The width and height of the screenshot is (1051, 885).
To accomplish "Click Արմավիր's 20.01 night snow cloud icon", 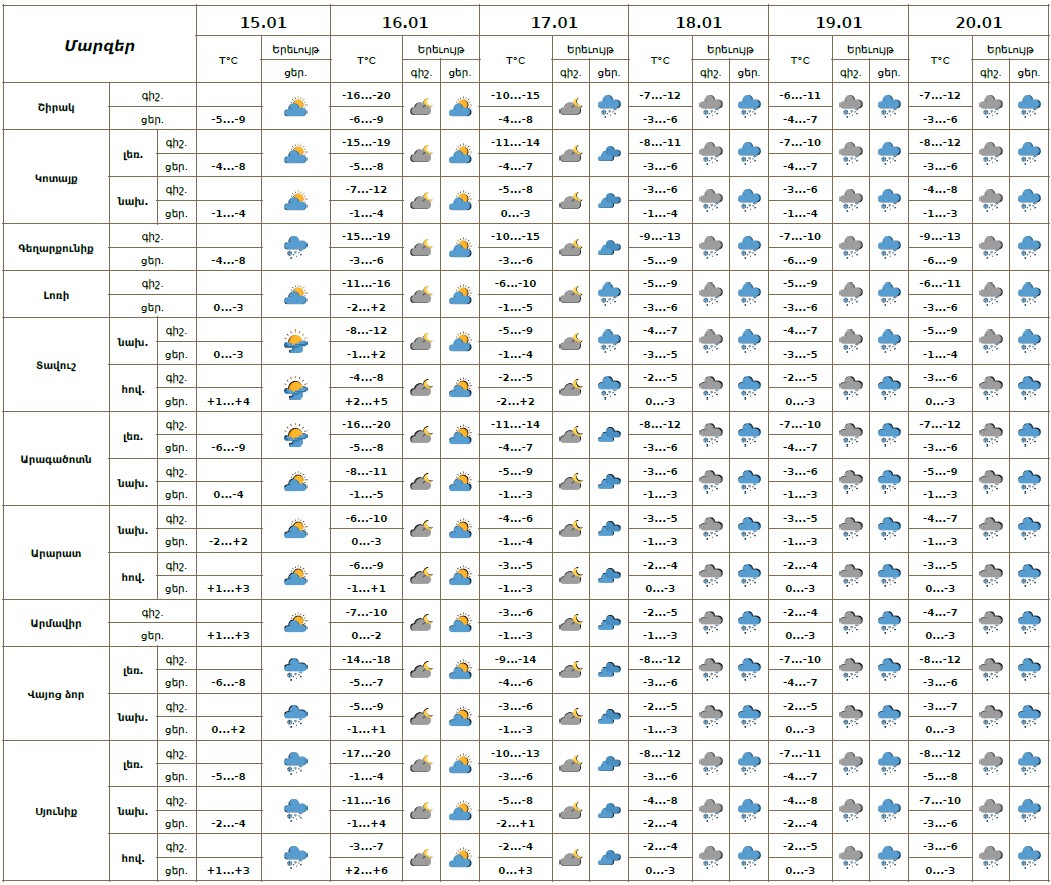I will point(991,624).
